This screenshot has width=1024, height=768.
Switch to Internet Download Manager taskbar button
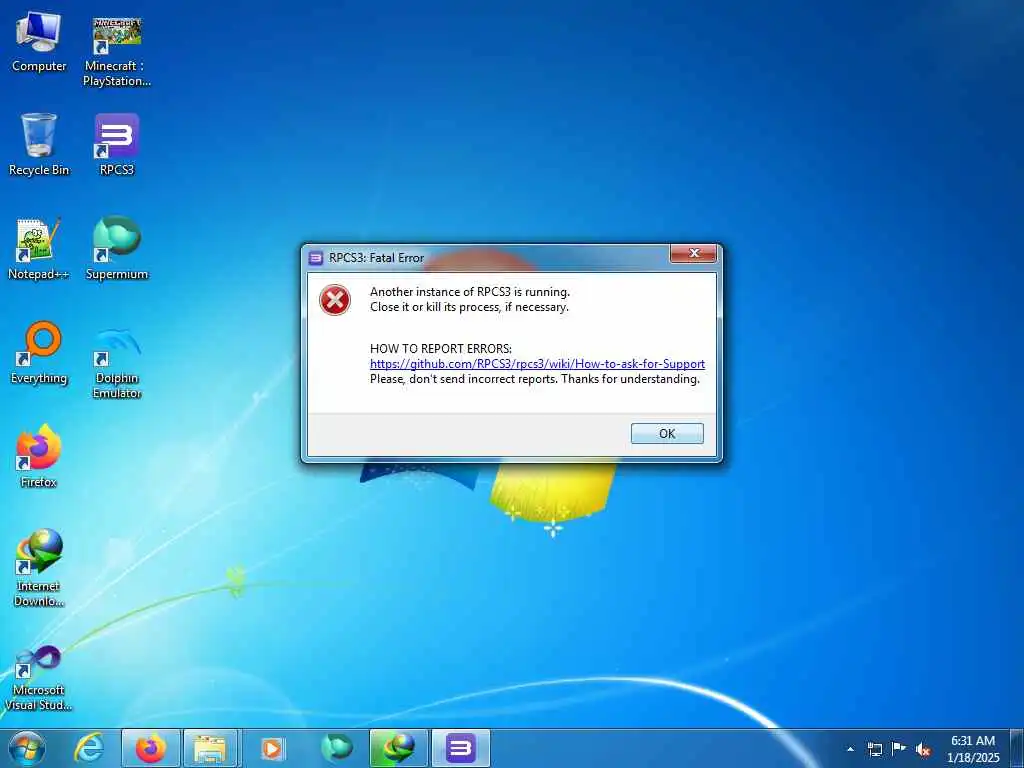coord(399,748)
